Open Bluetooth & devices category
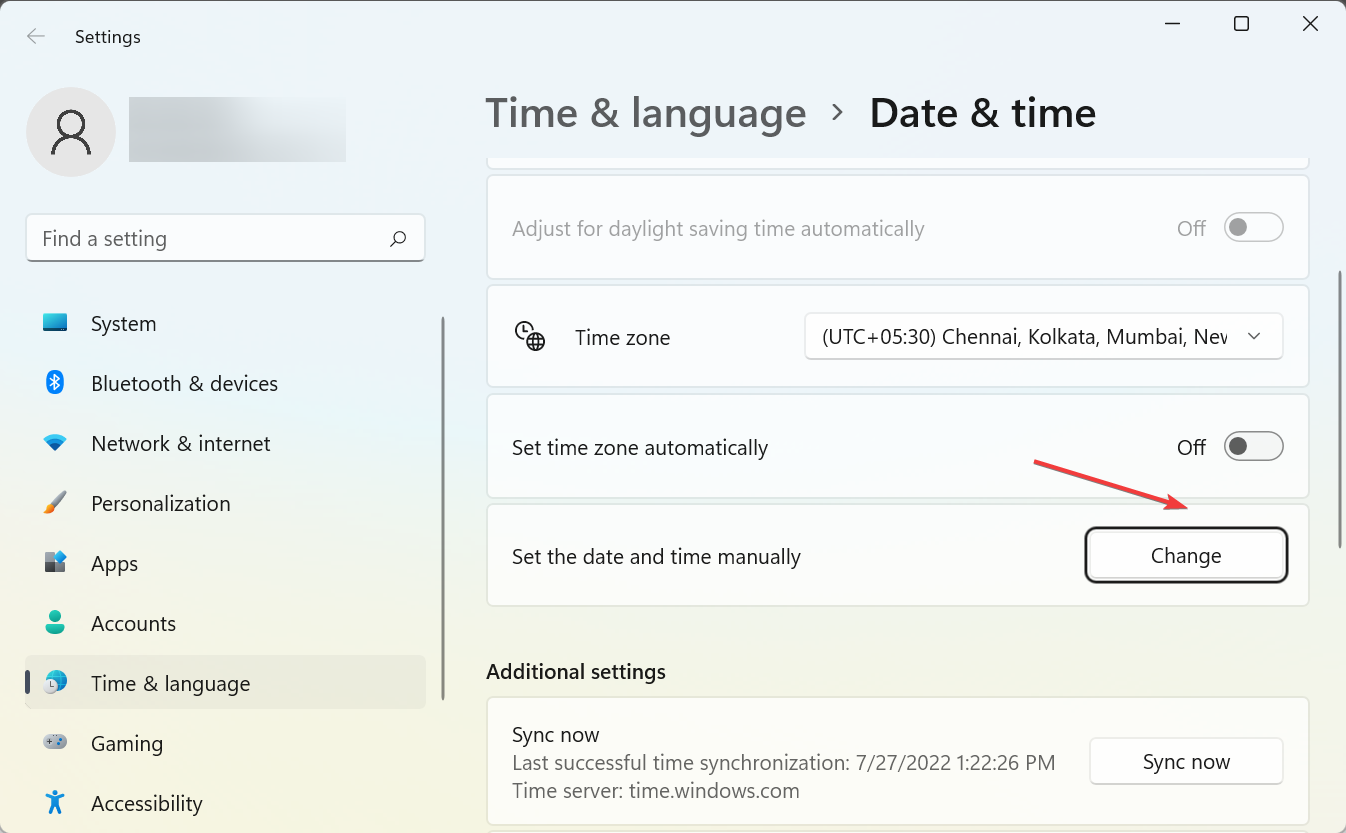This screenshot has height=833, width=1346. coord(225,383)
